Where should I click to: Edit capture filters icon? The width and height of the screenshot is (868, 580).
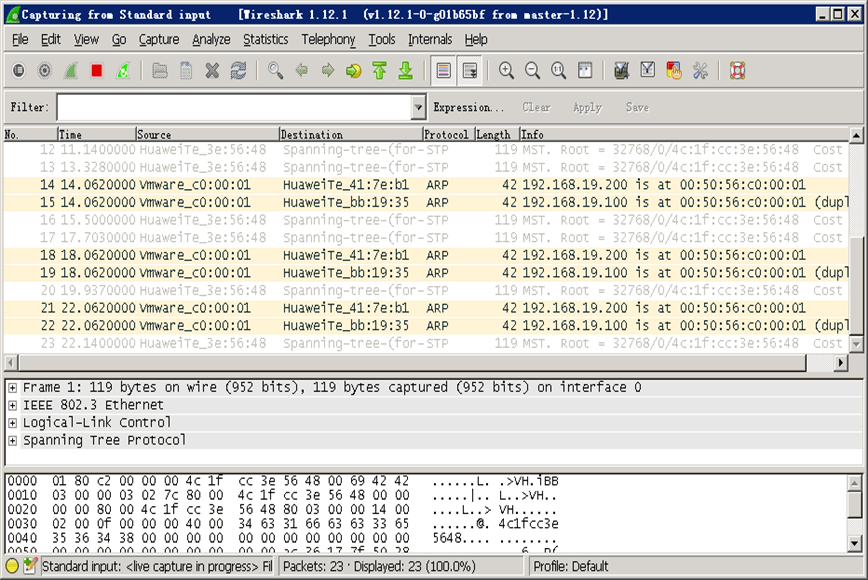[x=621, y=71]
